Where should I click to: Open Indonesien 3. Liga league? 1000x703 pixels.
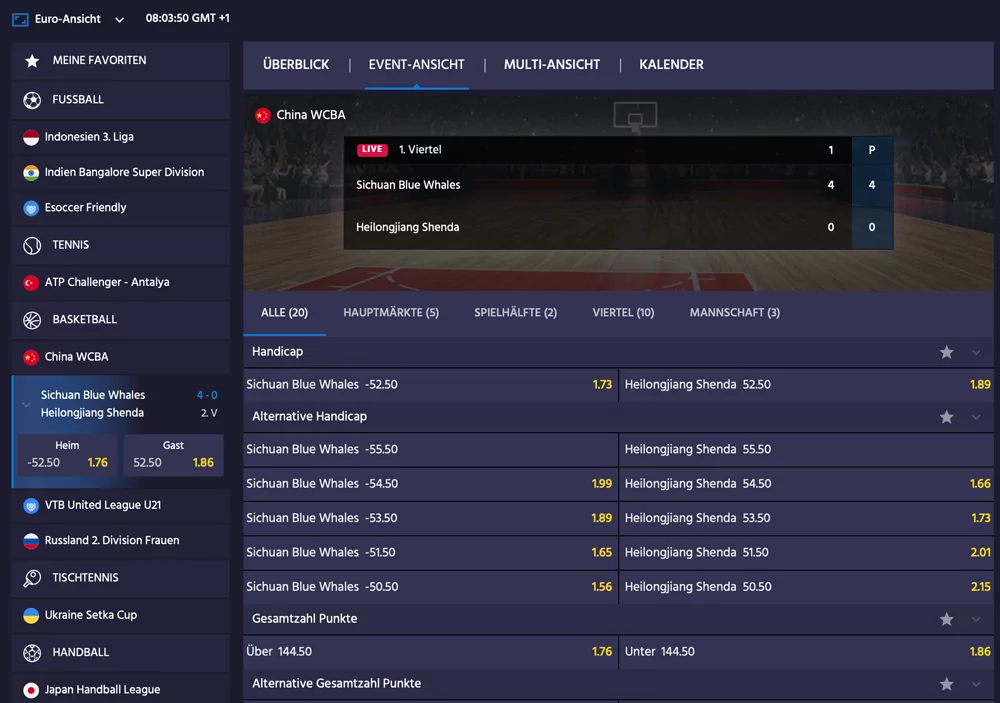[x=121, y=137]
